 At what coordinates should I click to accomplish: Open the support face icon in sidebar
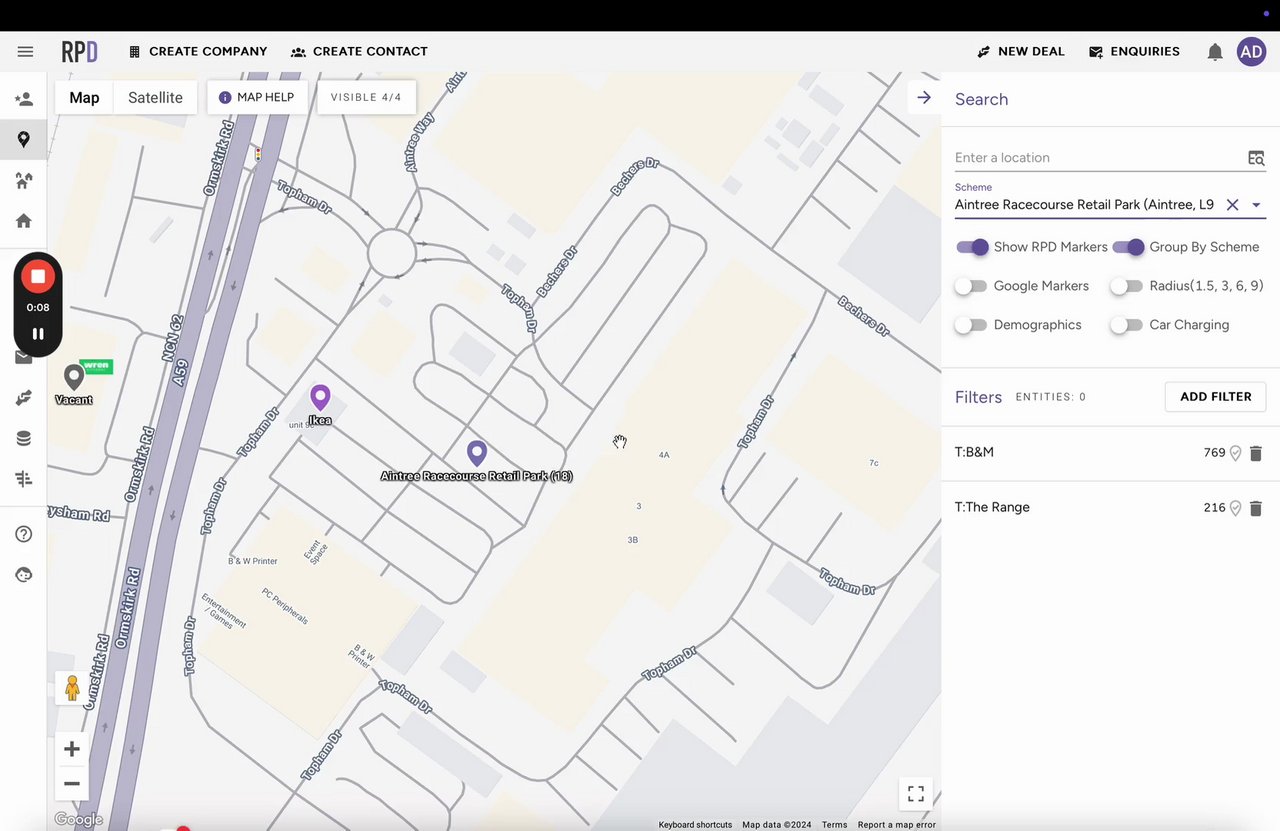click(24, 575)
